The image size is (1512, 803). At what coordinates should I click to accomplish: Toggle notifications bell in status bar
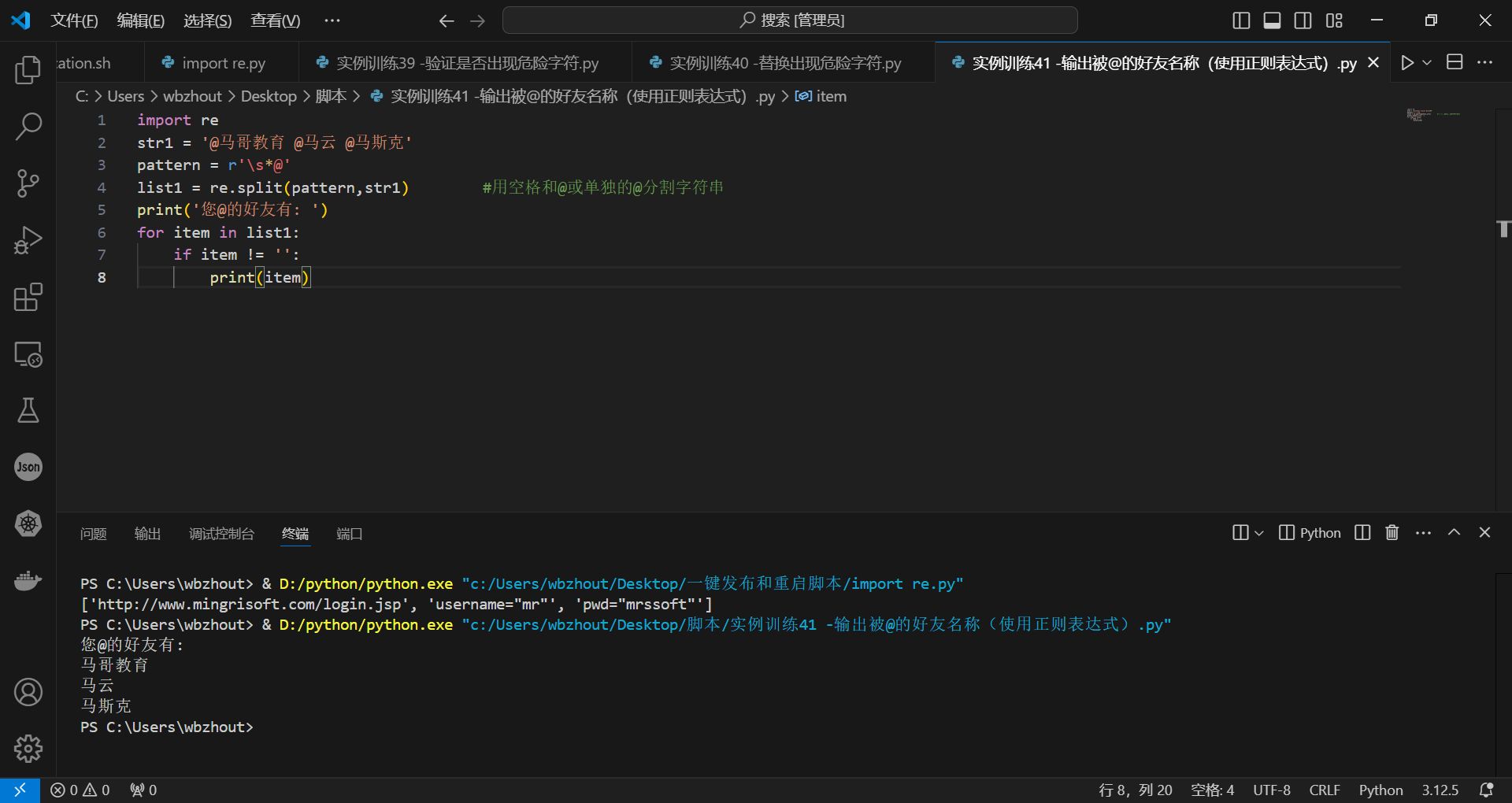click(1486, 790)
